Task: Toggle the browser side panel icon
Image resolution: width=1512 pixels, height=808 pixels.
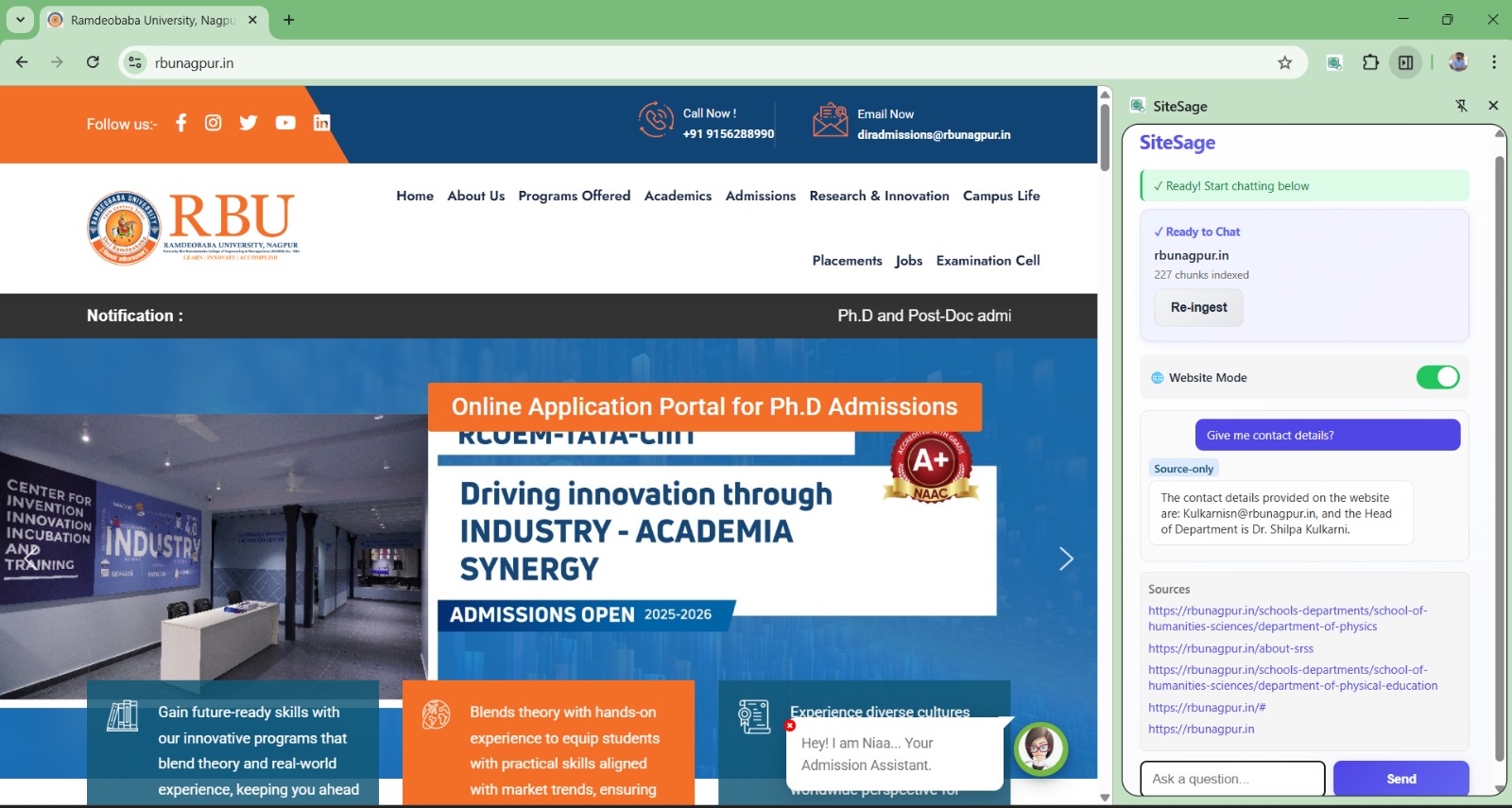Action: click(x=1406, y=62)
